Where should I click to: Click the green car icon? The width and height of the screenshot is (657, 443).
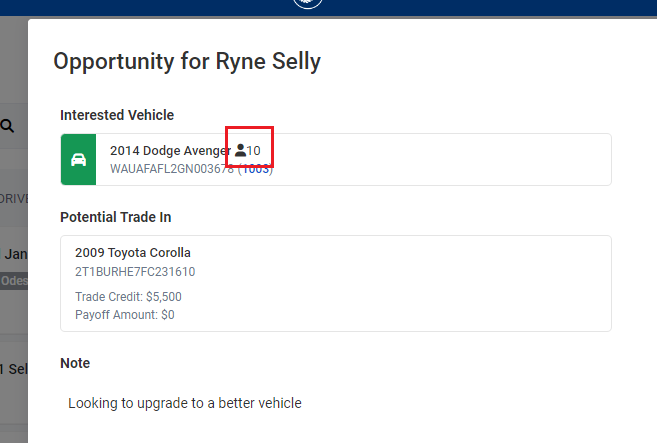[78, 160]
